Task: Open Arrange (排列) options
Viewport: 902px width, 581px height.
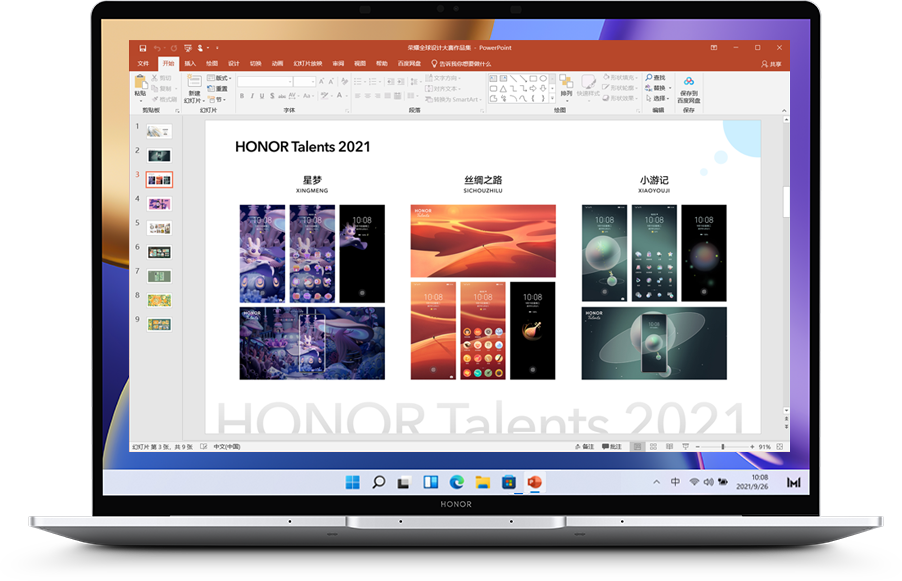Action: pyautogui.click(x=566, y=86)
